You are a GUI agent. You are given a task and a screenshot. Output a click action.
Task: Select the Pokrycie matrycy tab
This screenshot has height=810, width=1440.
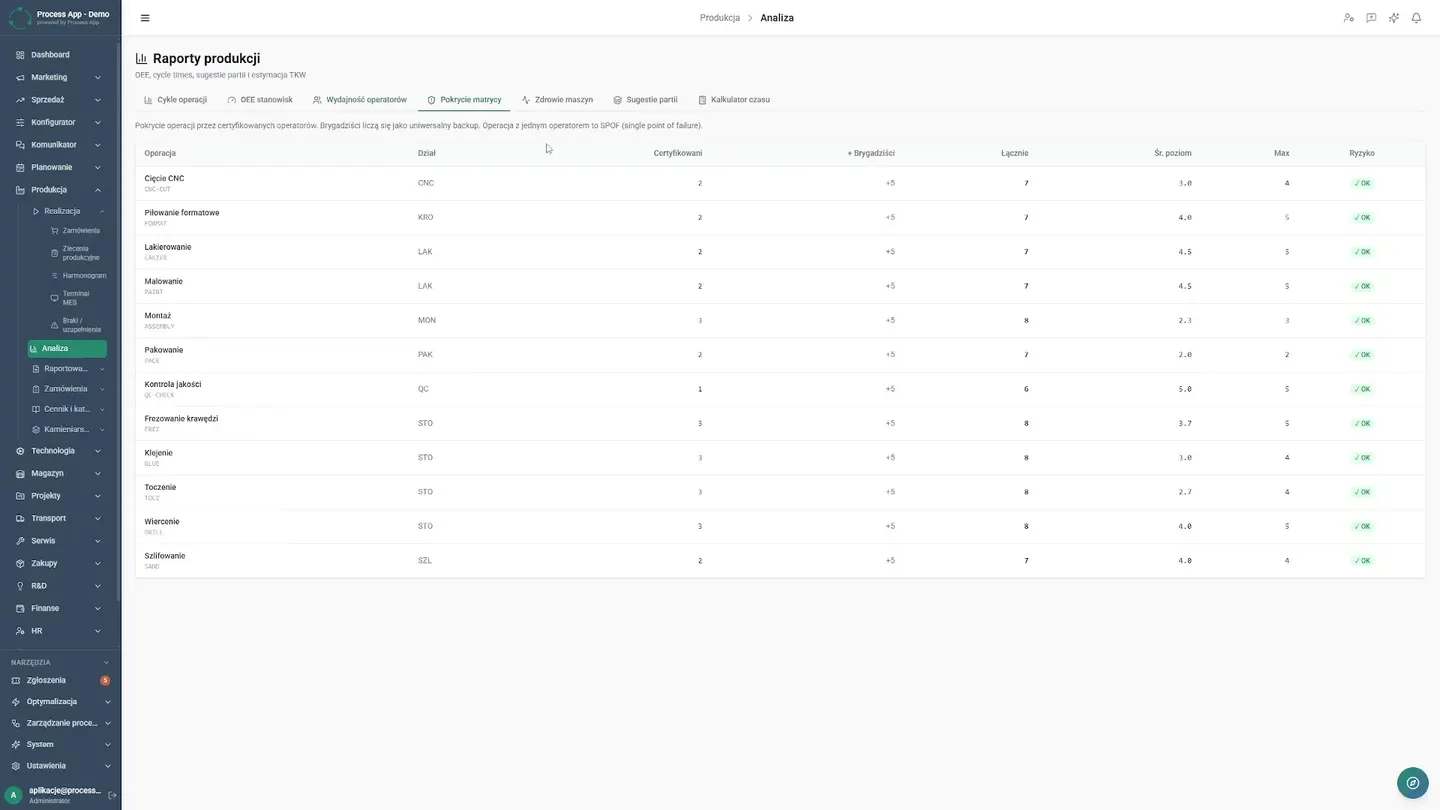(x=464, y=100)
